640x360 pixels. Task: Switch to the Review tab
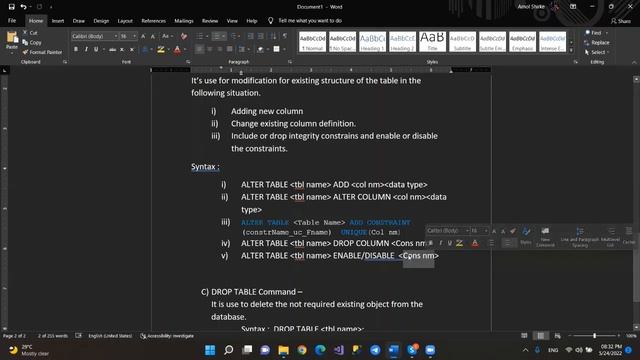pos(210,21)
